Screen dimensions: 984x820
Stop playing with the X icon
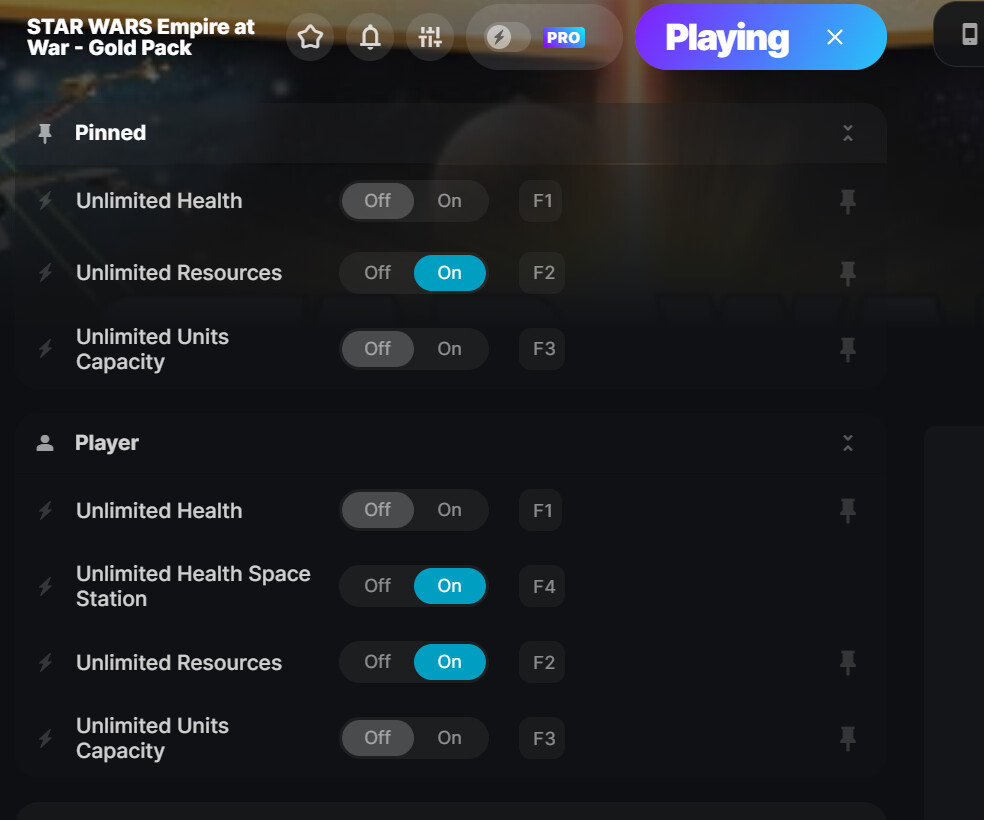pyautogui.click(x=835, y=37)
